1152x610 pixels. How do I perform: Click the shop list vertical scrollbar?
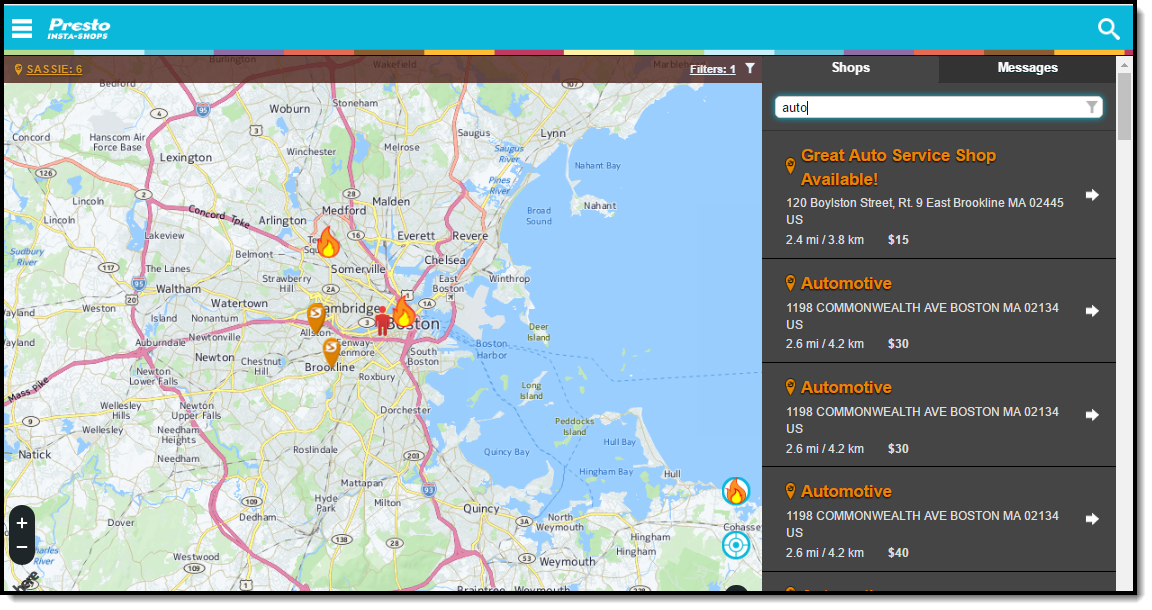1124,107
